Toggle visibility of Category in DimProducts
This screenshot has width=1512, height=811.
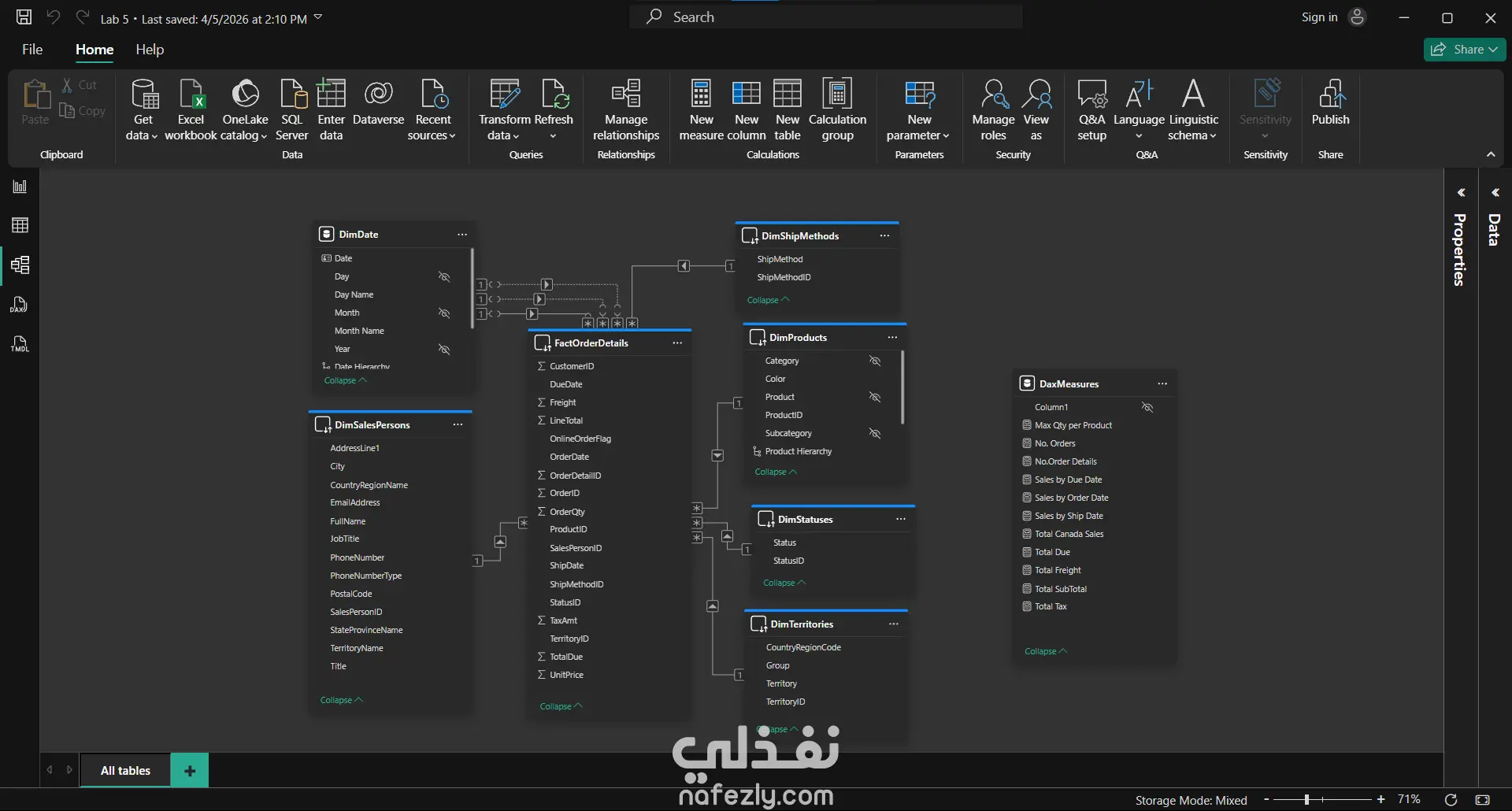pyautogui.click(x=875, y=361)
